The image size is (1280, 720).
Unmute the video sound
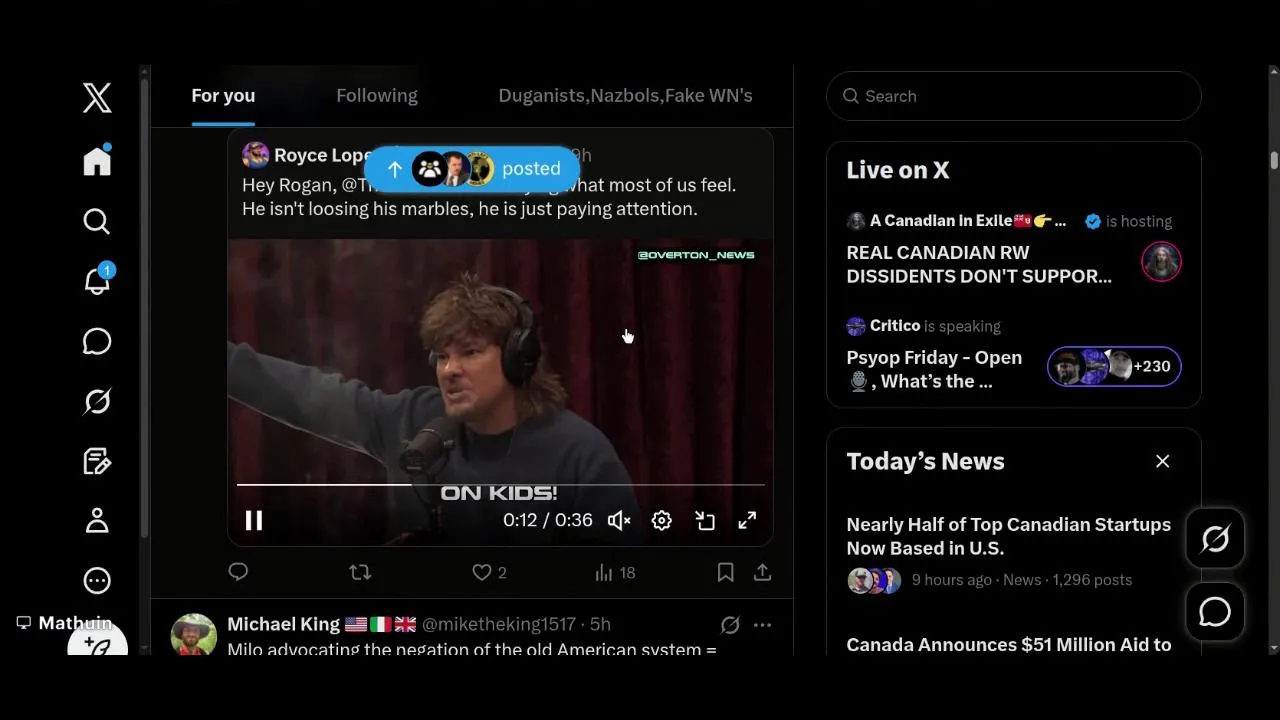619,520
